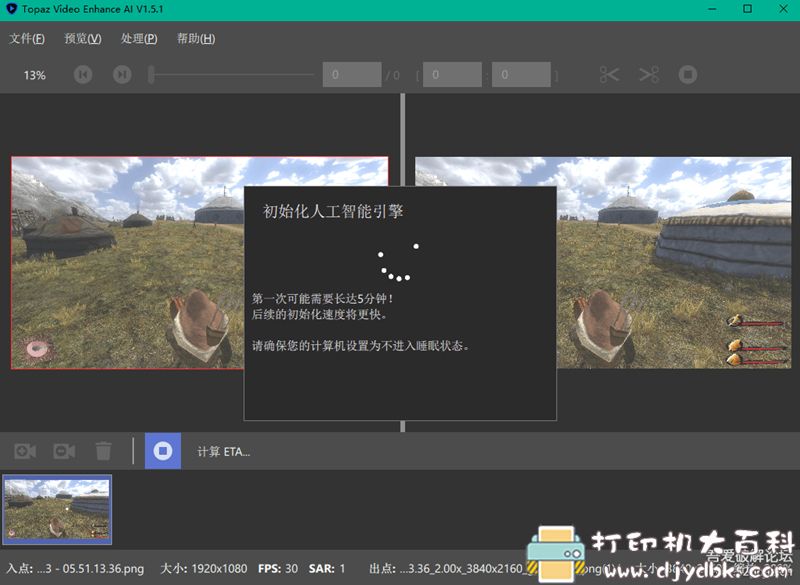The image size is (800, 585).
Task: Open the 预览(V) menu
Action: point(83,38)
